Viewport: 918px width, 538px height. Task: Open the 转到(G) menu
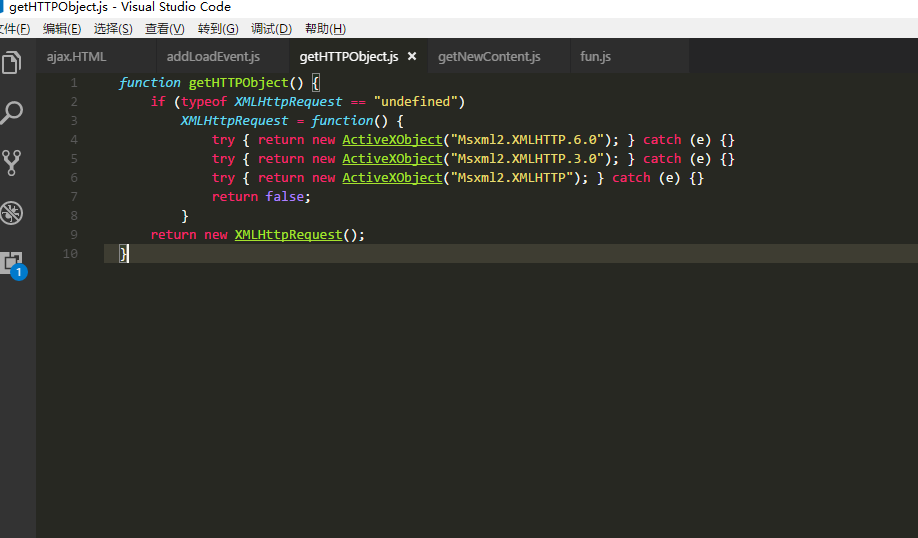[218, 29]
